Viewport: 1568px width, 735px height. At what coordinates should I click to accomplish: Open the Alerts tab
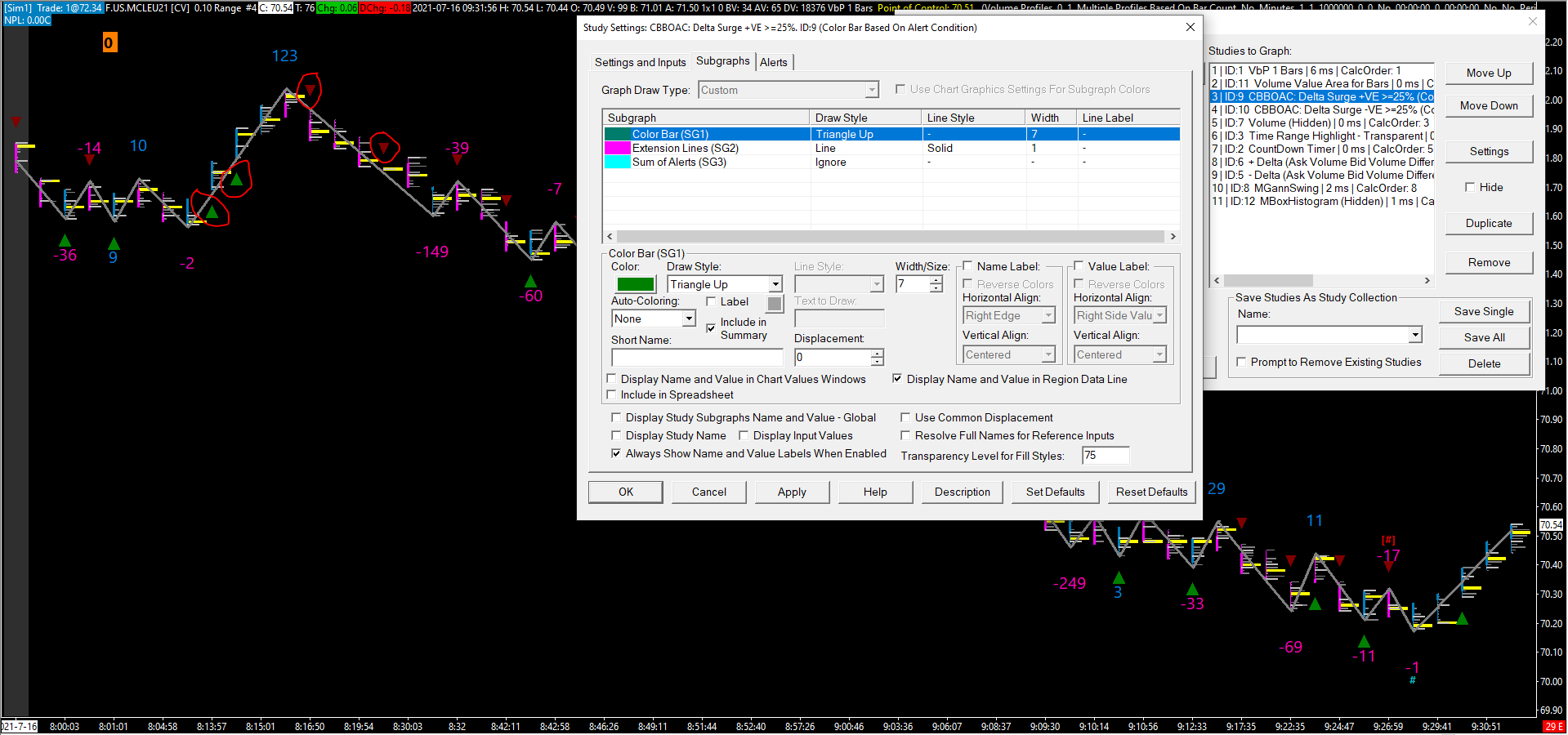pyautogui.click(x=773, y=62)
